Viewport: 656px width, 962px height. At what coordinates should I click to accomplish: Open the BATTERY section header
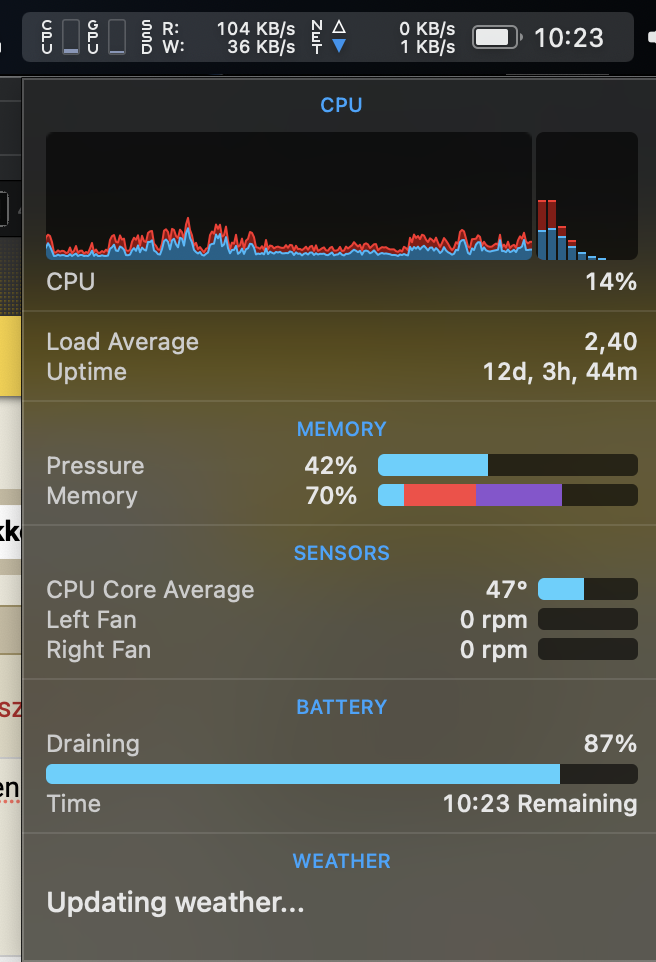tap(341, 707)
